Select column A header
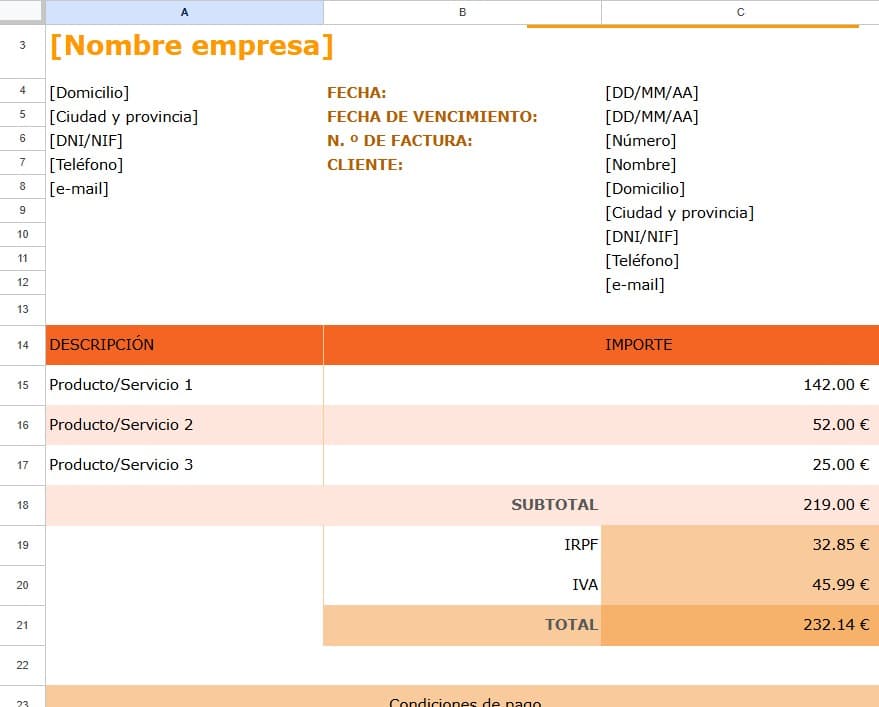This screenshot has width=879, height=707. pos(184,12)
